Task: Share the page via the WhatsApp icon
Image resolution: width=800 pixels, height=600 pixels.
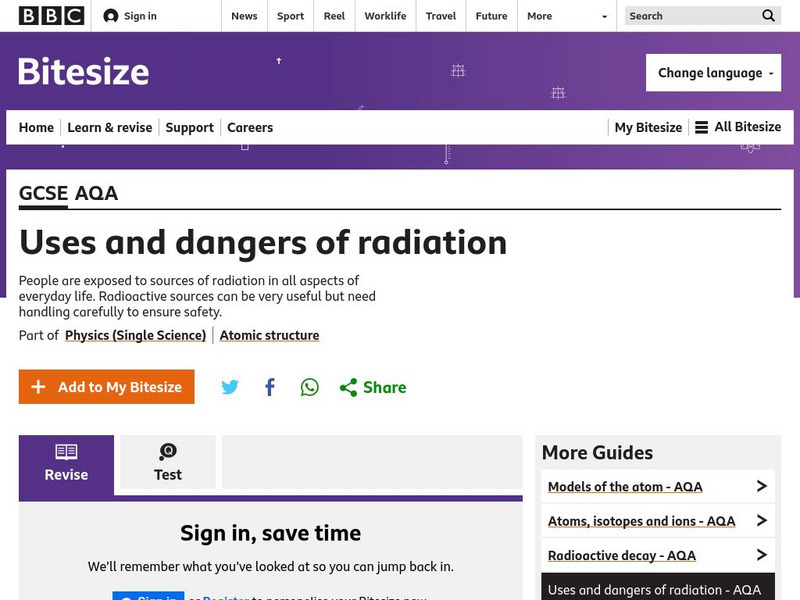Action: pos(309,386)
